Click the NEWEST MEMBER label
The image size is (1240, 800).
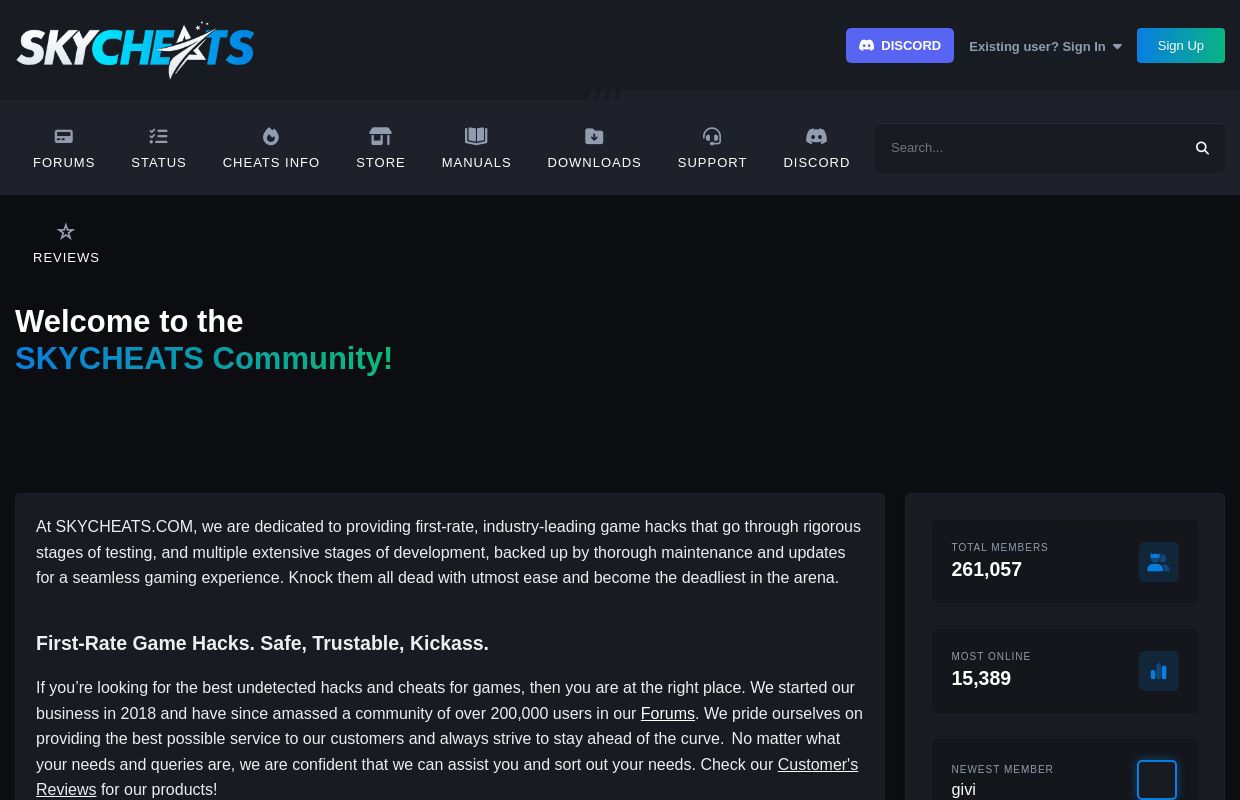pos(1002,770)
